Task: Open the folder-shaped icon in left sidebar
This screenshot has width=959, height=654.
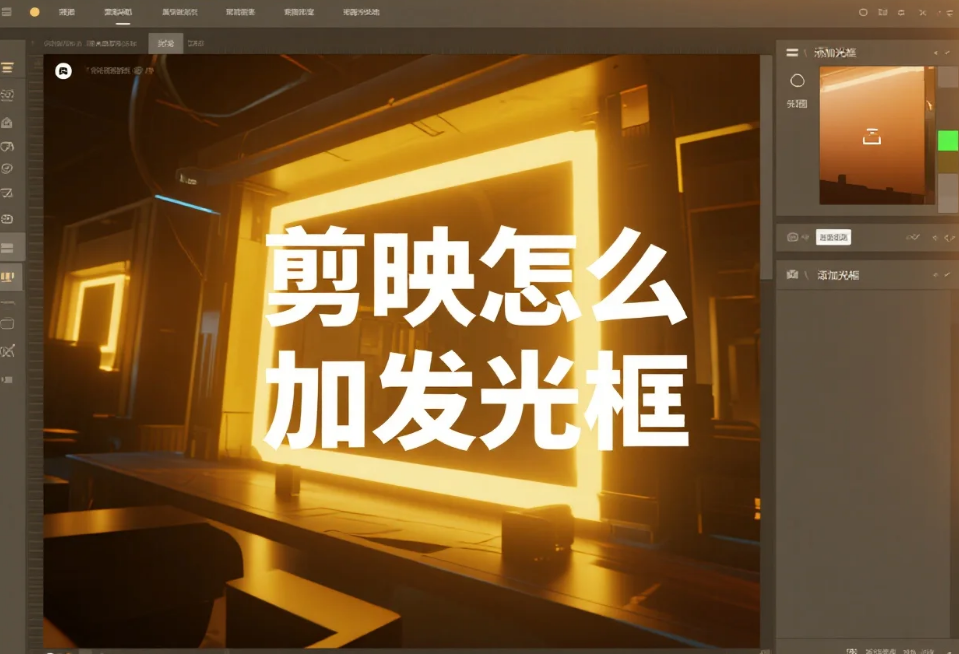Action: click(x=7, y=324)
